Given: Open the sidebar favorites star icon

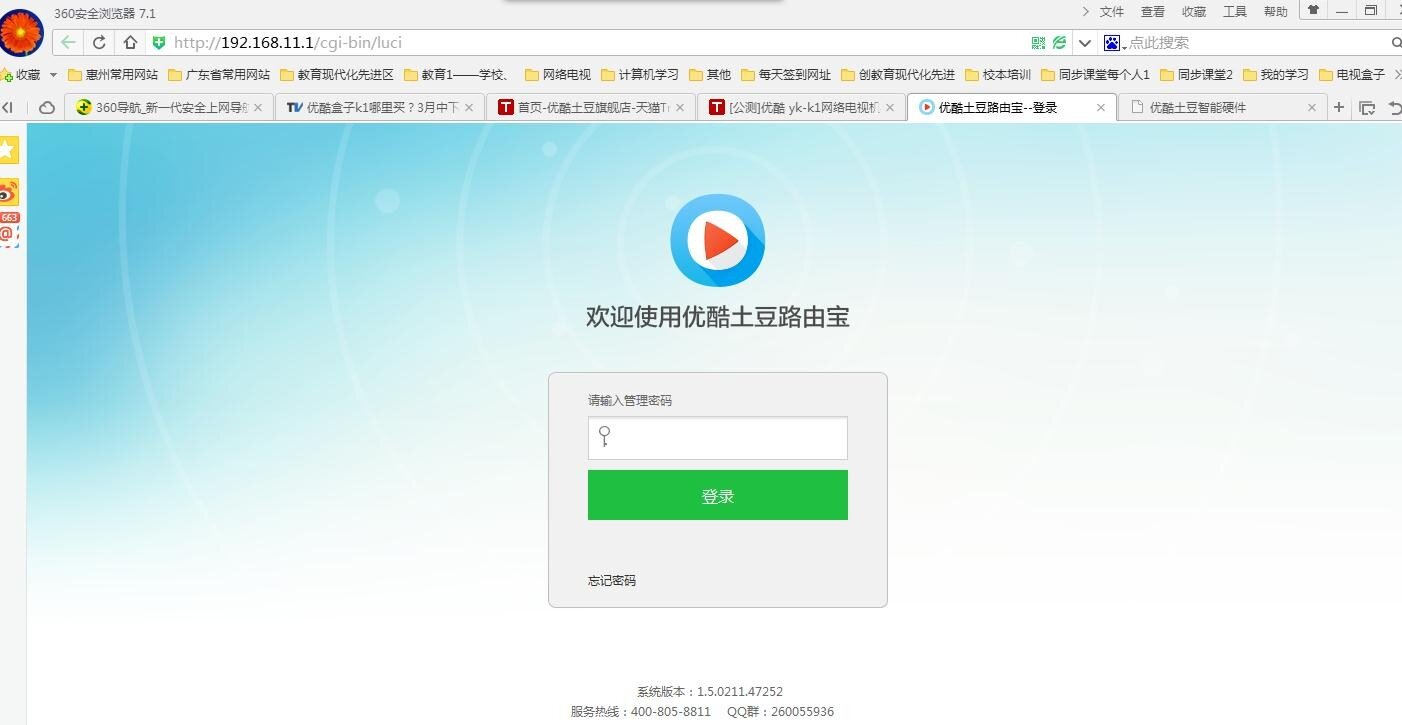Looking at the screenshot, I should [8, 150].
